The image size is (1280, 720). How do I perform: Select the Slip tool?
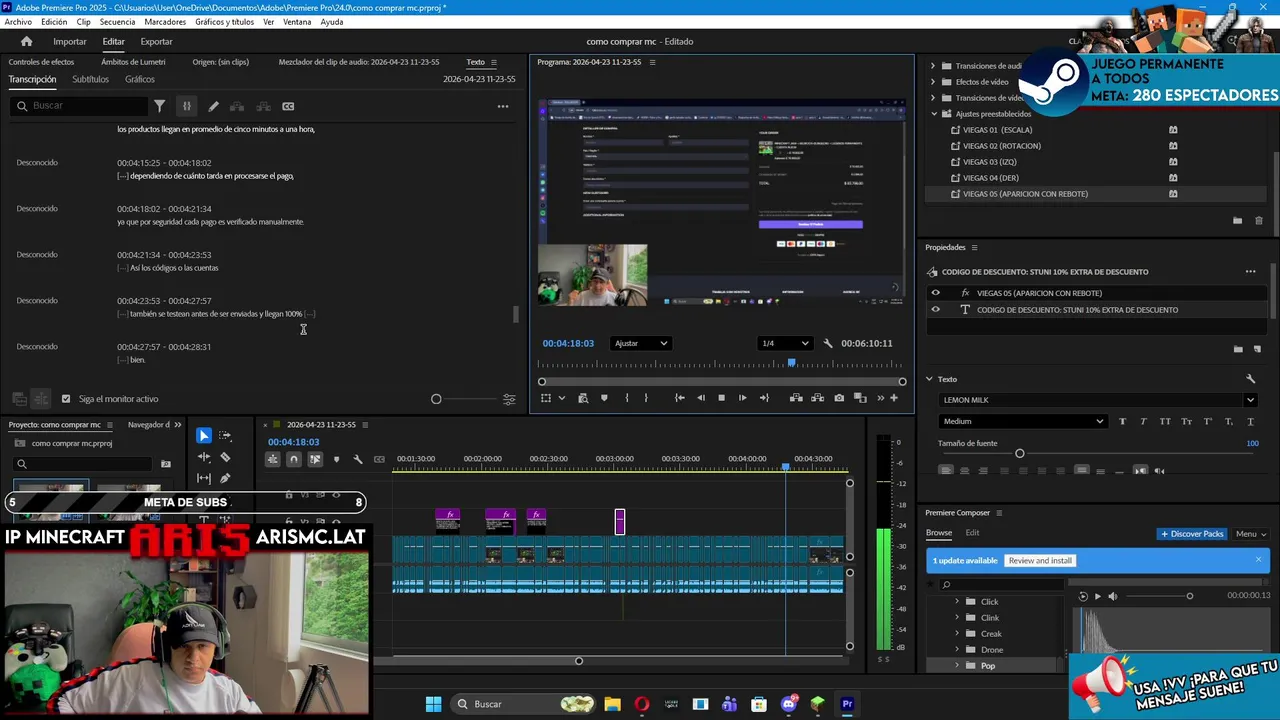[204, 478]
